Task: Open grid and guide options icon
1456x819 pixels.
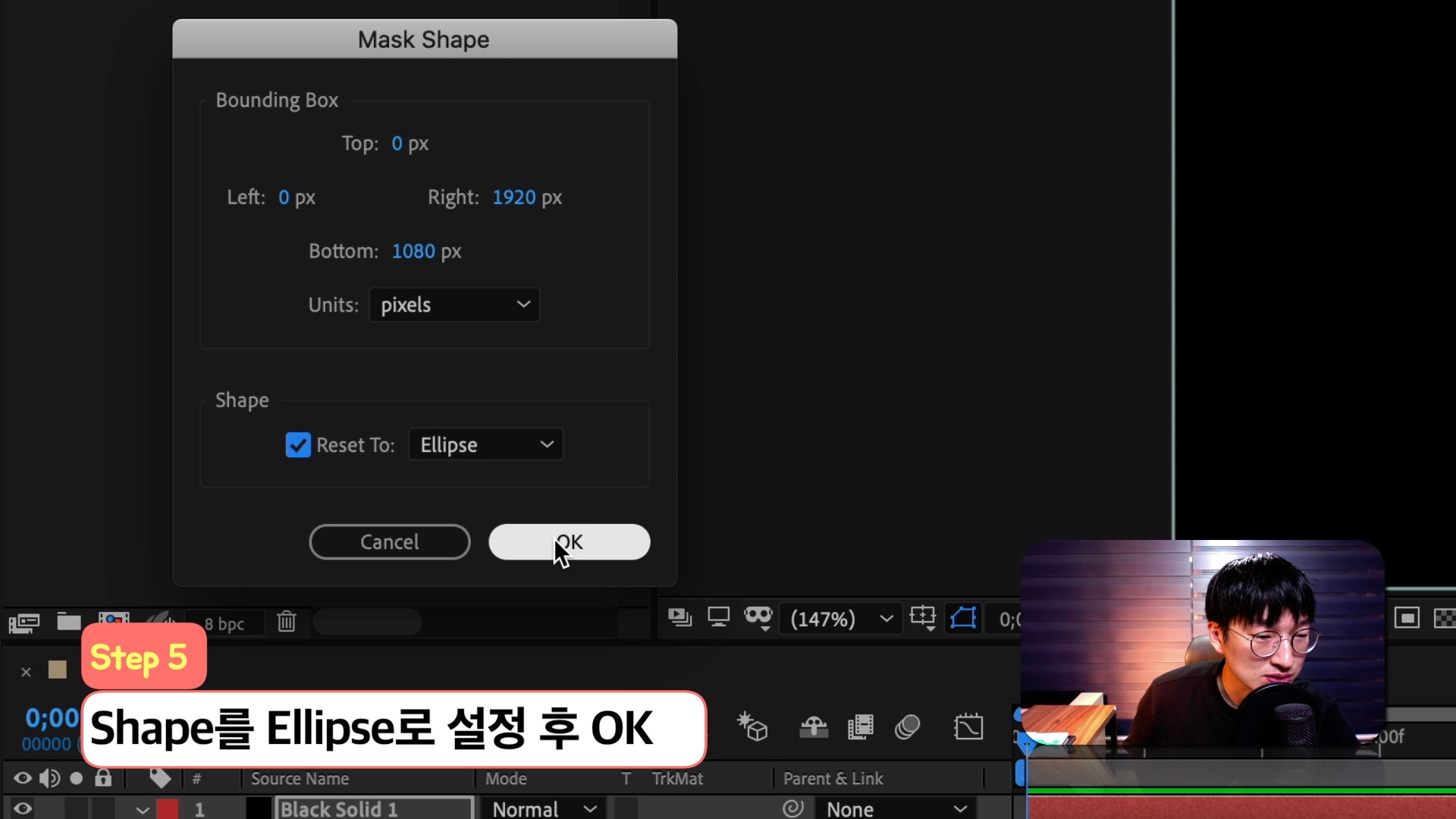Action: coord(923,618)
